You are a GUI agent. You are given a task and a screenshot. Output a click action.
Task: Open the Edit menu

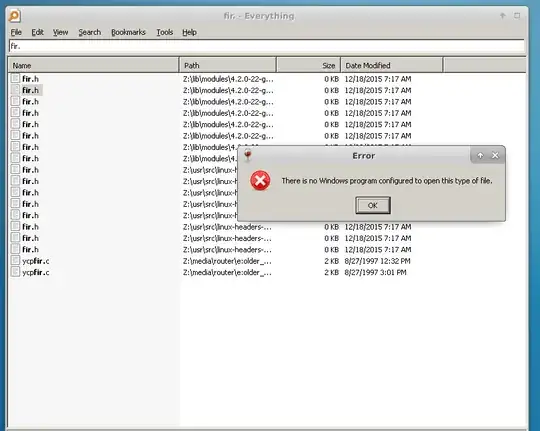pyautogui.click(x=38, y=32)
